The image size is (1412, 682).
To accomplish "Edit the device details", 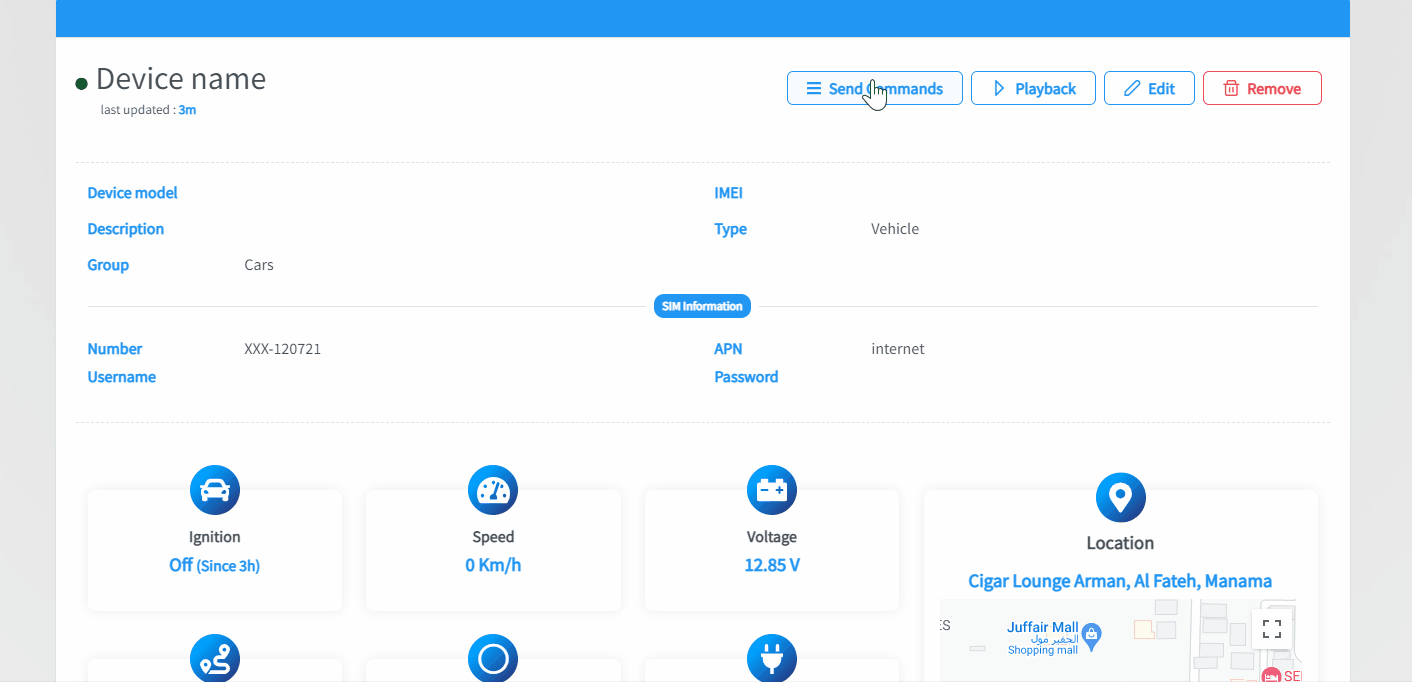I will click(x=1149, y=88).
